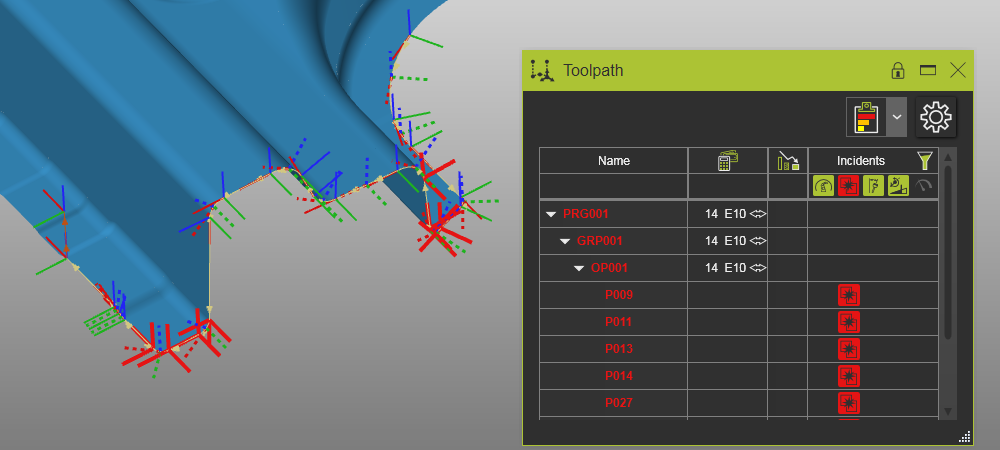Click the grey speedometer incident filter
The image size is (1000, 450).
(x=923, y=186)
